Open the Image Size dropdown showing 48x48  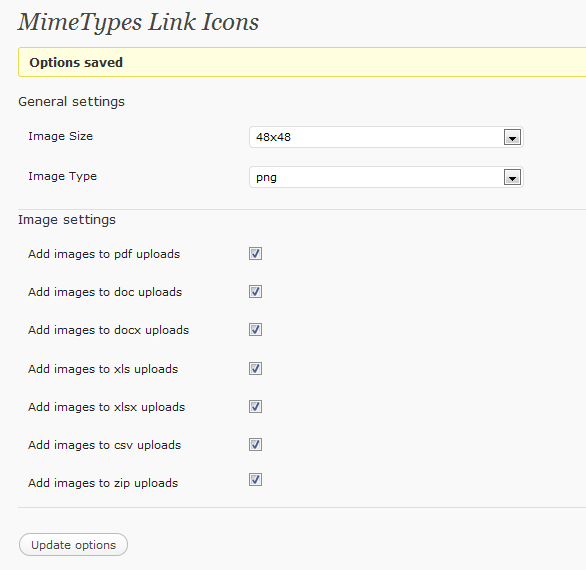click(386, 137)
